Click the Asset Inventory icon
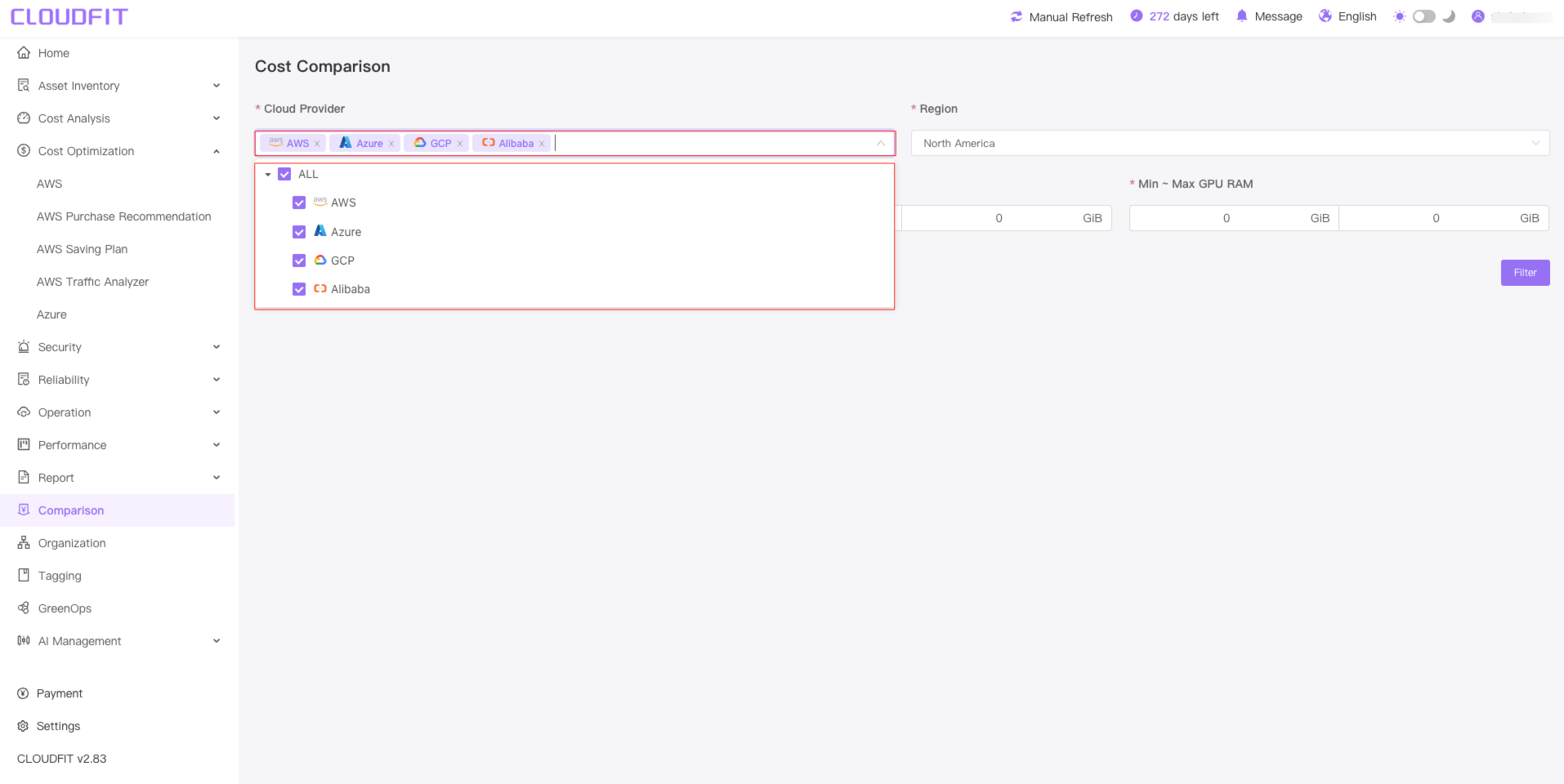Image resolution: width=1564 pixels, height=784 pixels. (x=24, y=86)
